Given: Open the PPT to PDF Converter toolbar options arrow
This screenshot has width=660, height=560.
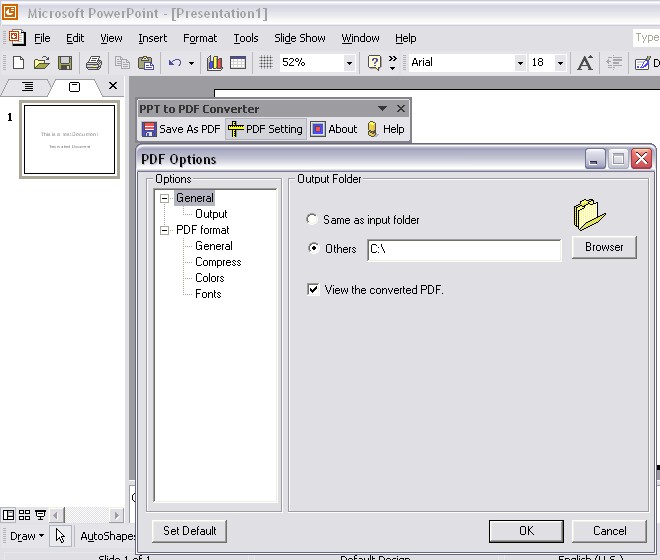Looking at the screenshot, I should [x=382, y=109].
